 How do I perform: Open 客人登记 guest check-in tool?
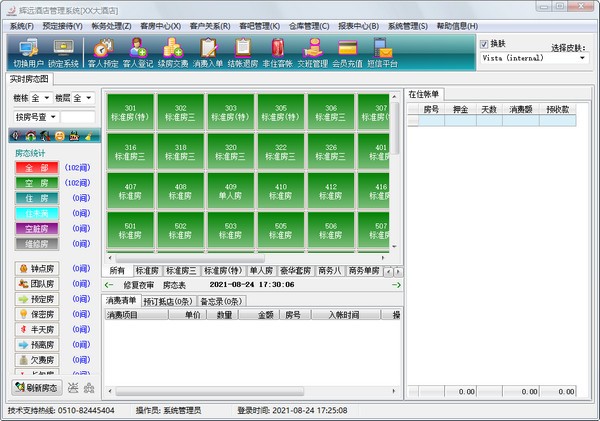(138, 51)
